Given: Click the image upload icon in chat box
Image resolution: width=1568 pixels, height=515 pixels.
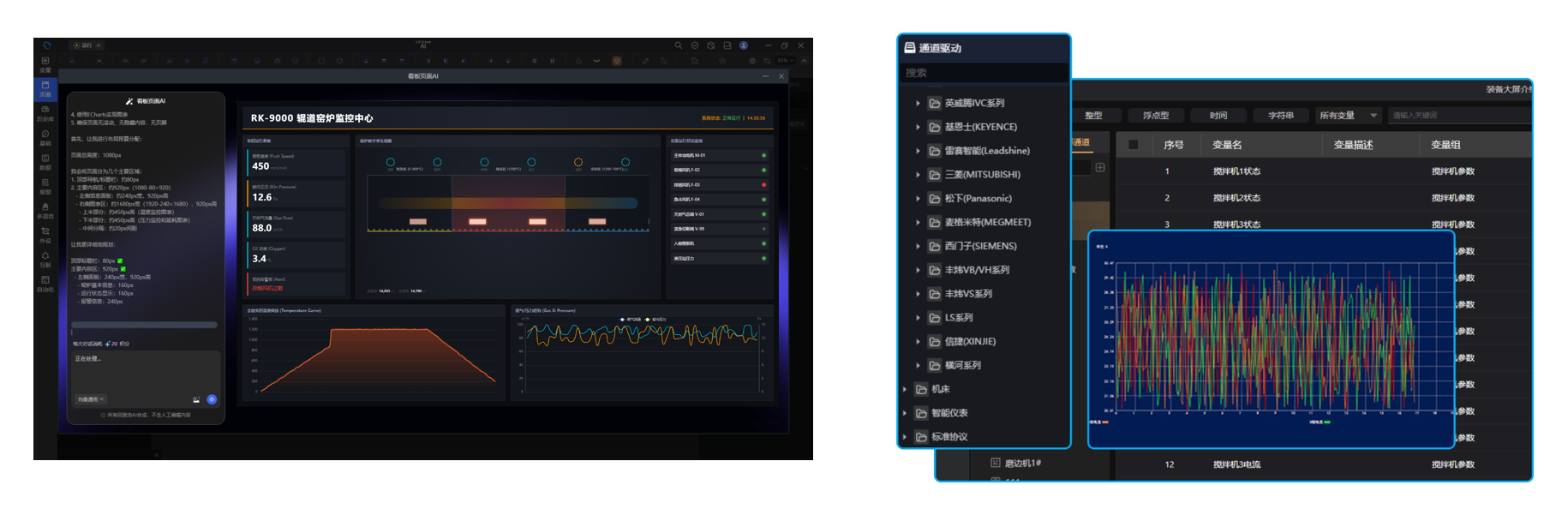Looking at the screenshot, I should (x=196, y=400).
